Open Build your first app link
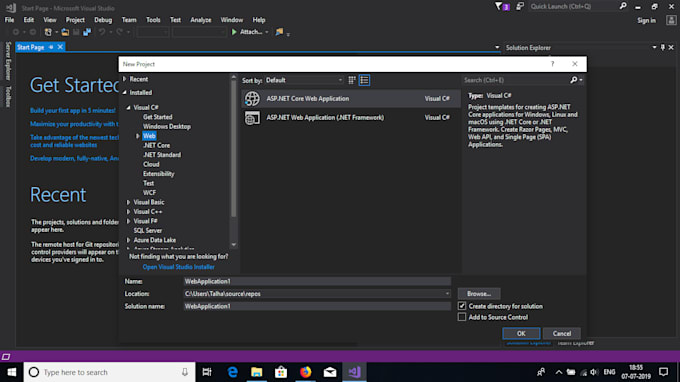Viewport: 680px width, 382px height. point(73,111)
